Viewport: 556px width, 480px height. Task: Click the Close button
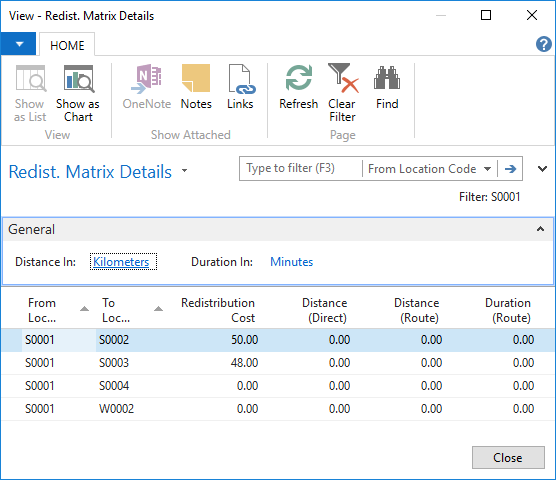pos(508,458)
